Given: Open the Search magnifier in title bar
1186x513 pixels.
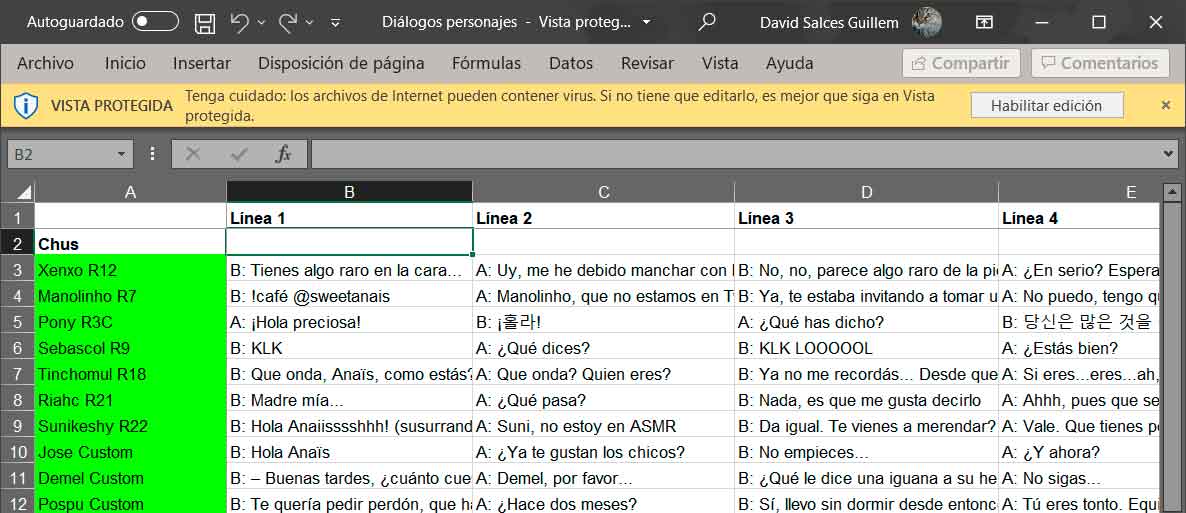Looking at the screenshot, I should [707, 22].
